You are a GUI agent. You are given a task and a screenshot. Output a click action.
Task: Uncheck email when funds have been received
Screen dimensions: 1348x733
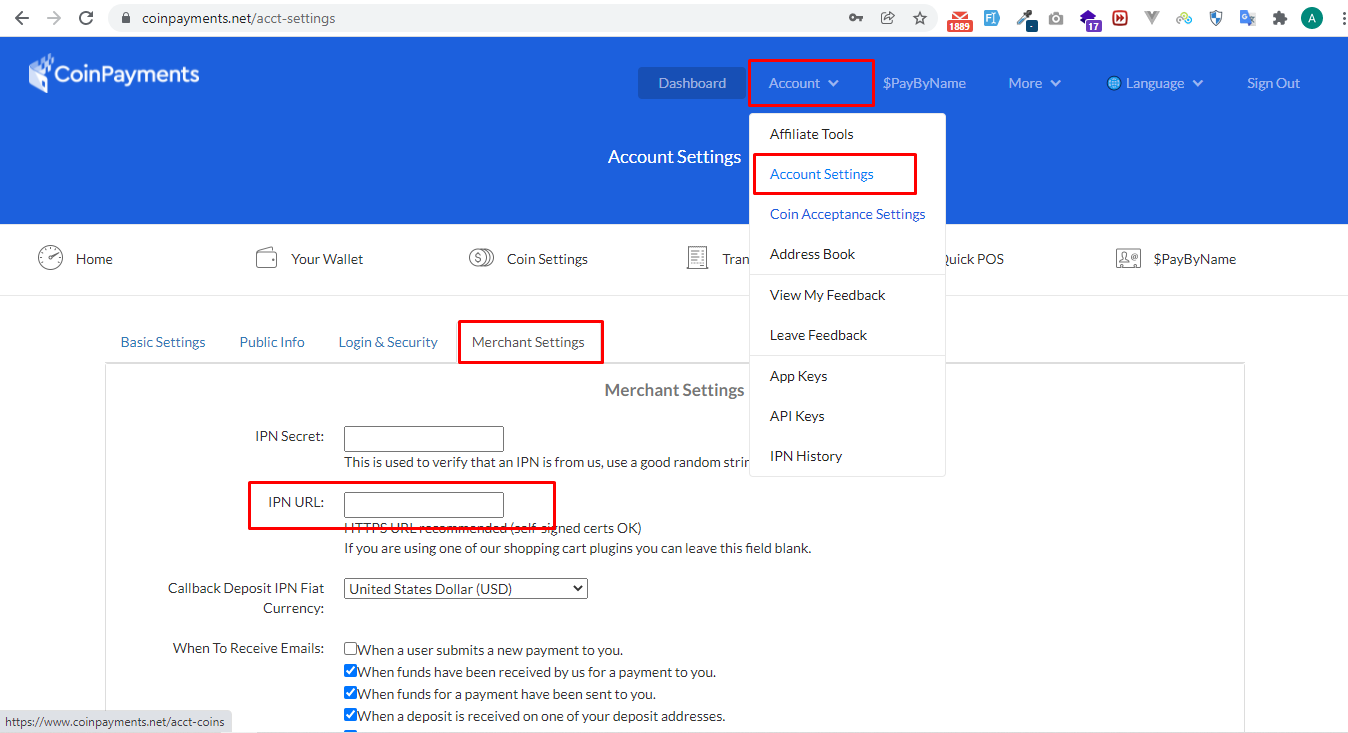(351, 671)
